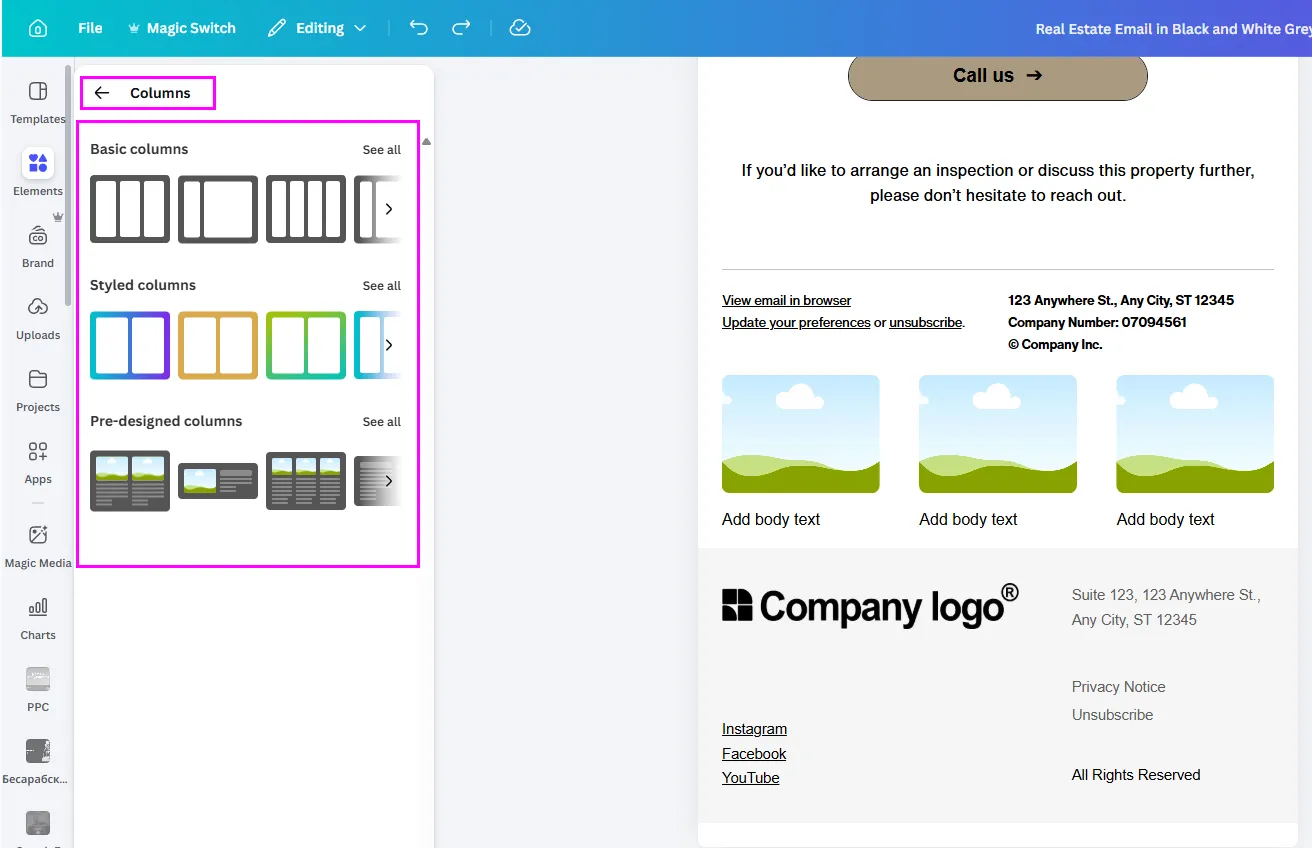Image resolution: width=1312 pixels, height=848 pixels.
Task: Click the Call us button
Action: (997, 76)
